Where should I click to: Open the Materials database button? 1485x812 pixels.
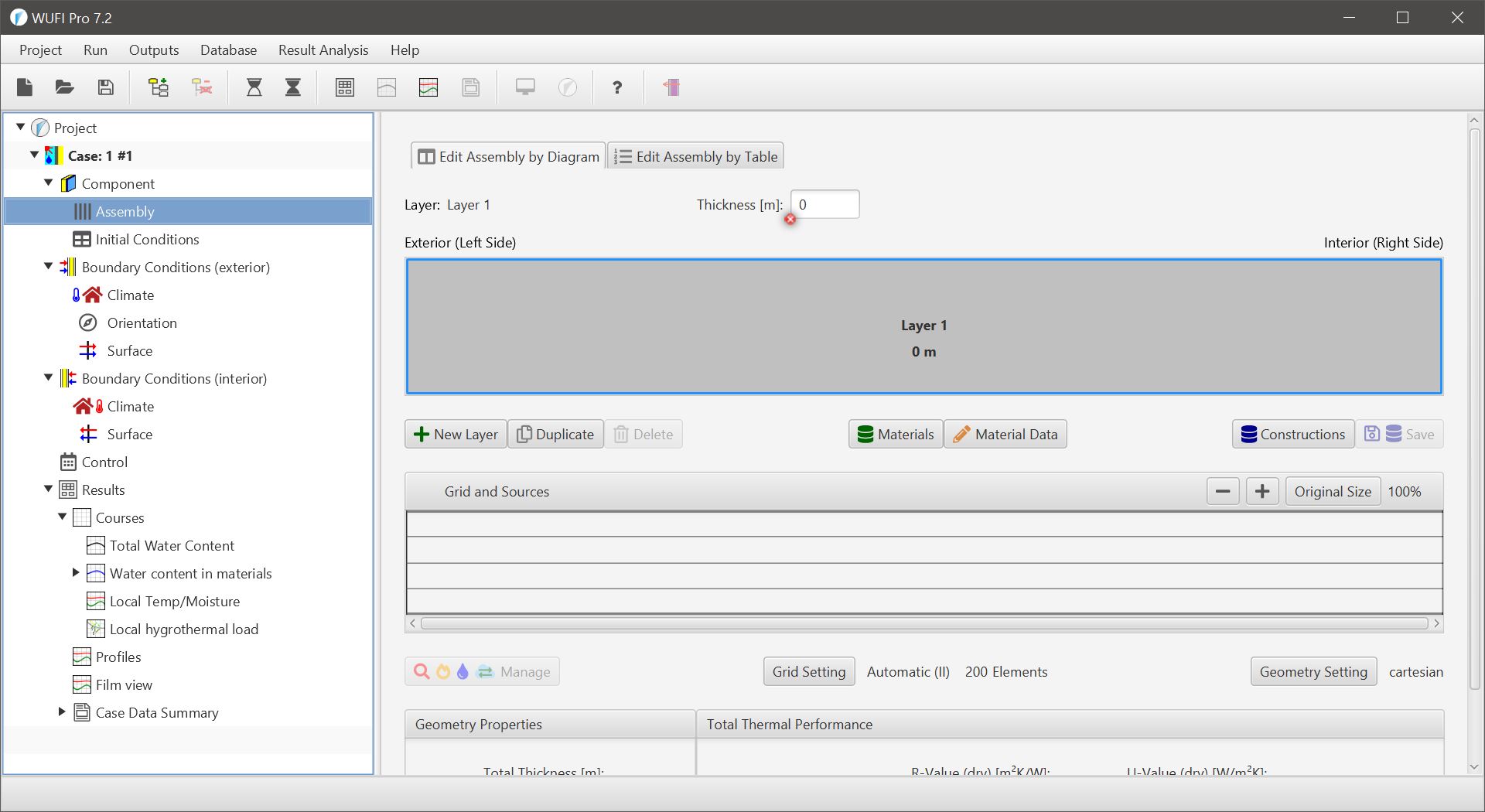[896, 435]
